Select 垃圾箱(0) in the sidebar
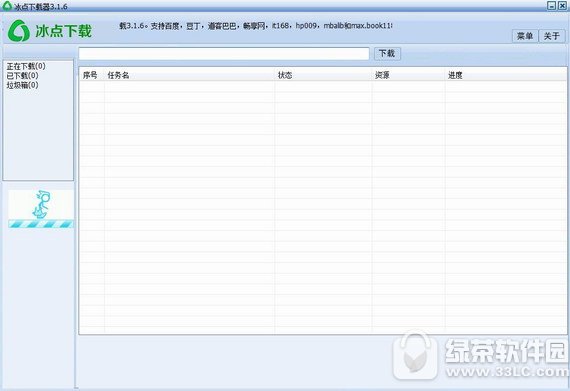The height and width of the screenshot is (391, 570). point(22,85)
